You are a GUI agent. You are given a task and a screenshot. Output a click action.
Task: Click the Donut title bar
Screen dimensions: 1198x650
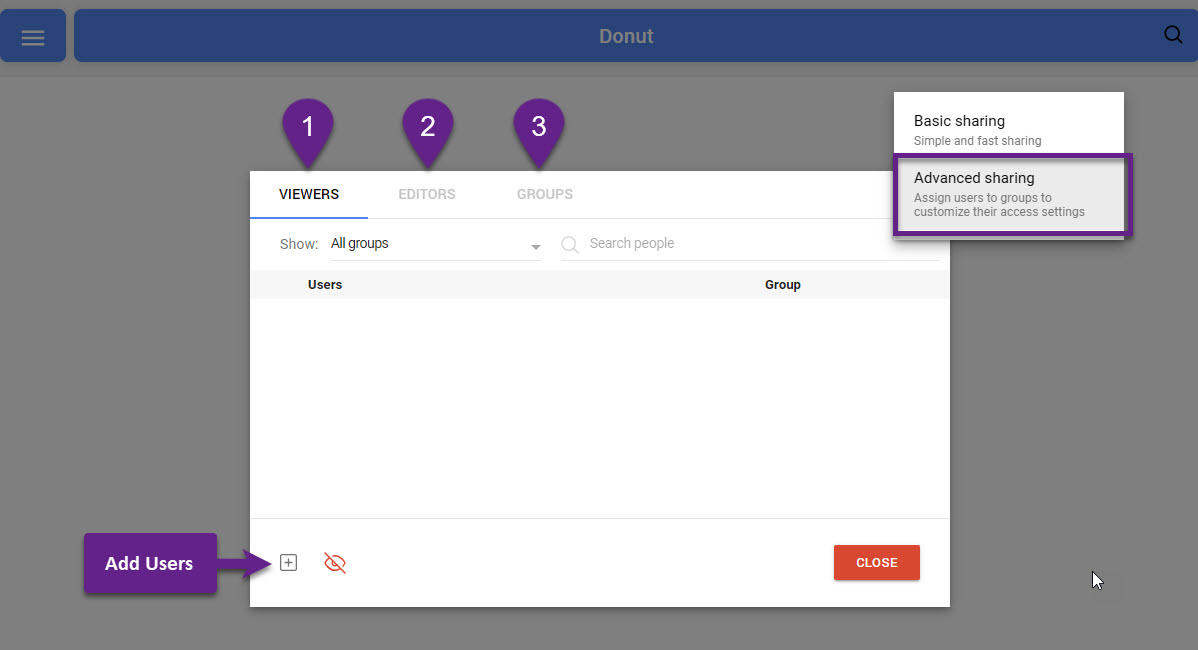[626, 37]
